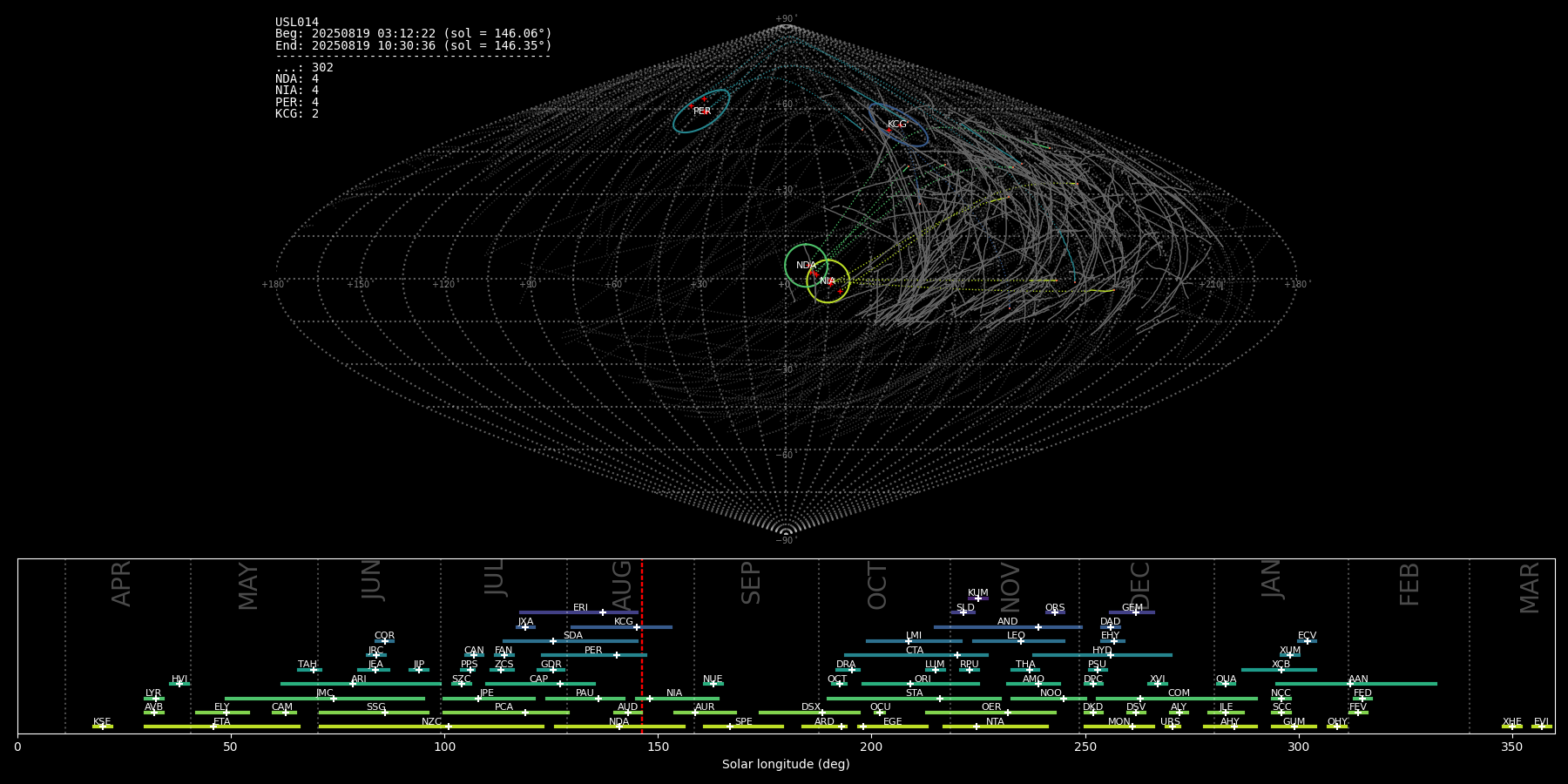The image size is (1568, 784).
Task: Click the HVI shower marker in timeline
Action: pyautogui.click(x=179, y=684)
